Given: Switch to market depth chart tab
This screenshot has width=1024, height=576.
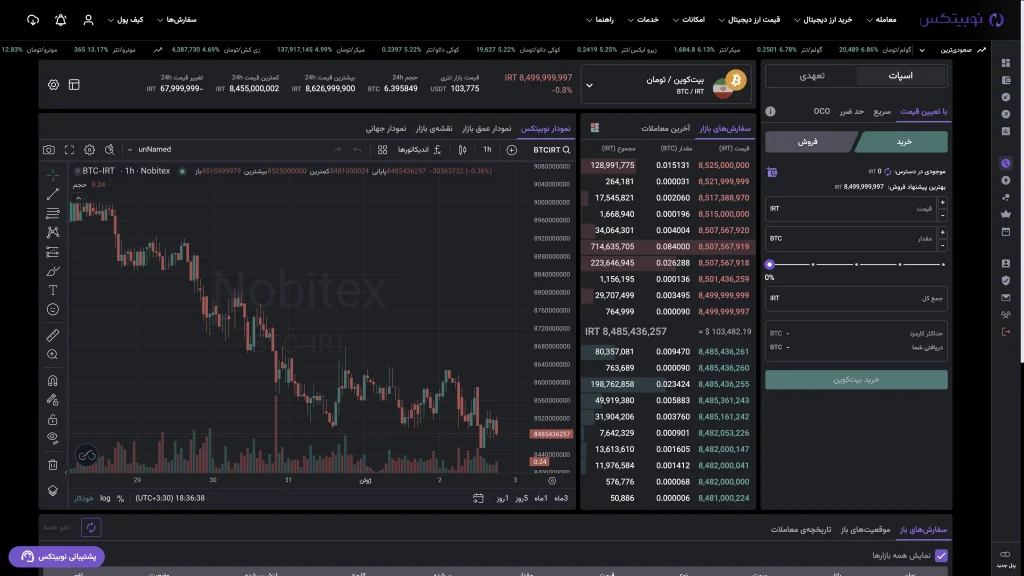Looking at the screenshot, I should point(487,129).
